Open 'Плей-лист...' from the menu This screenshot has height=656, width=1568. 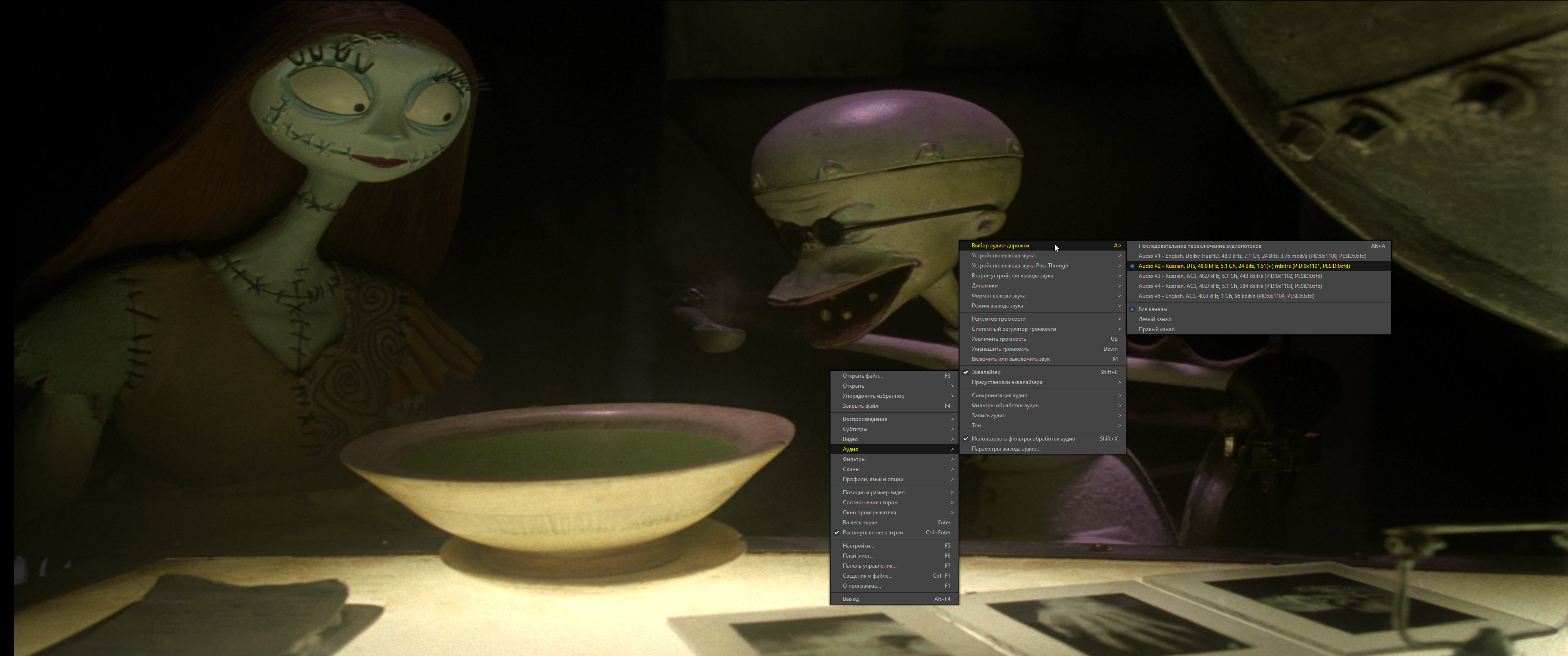[x=894, y=556]
